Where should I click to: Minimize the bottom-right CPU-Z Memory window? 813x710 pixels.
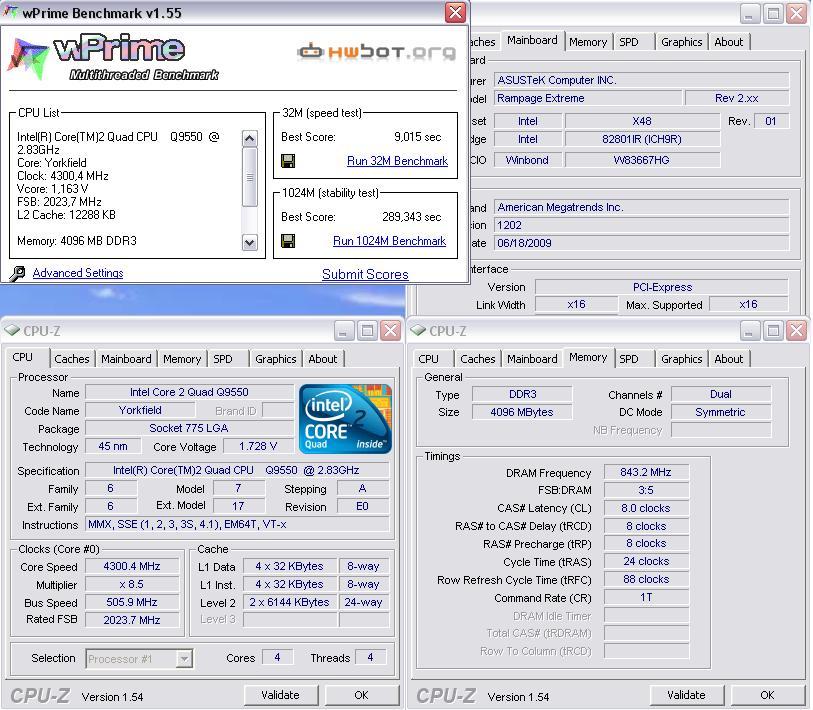749,330
